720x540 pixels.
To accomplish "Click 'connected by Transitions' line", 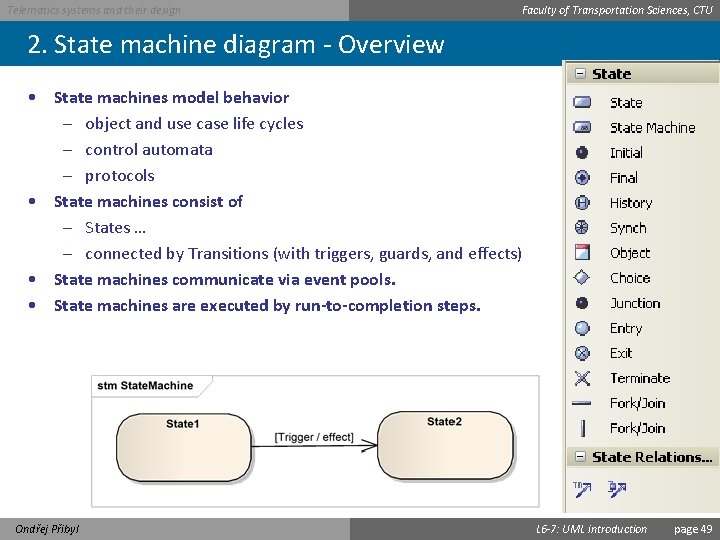I will coord(304,253).
